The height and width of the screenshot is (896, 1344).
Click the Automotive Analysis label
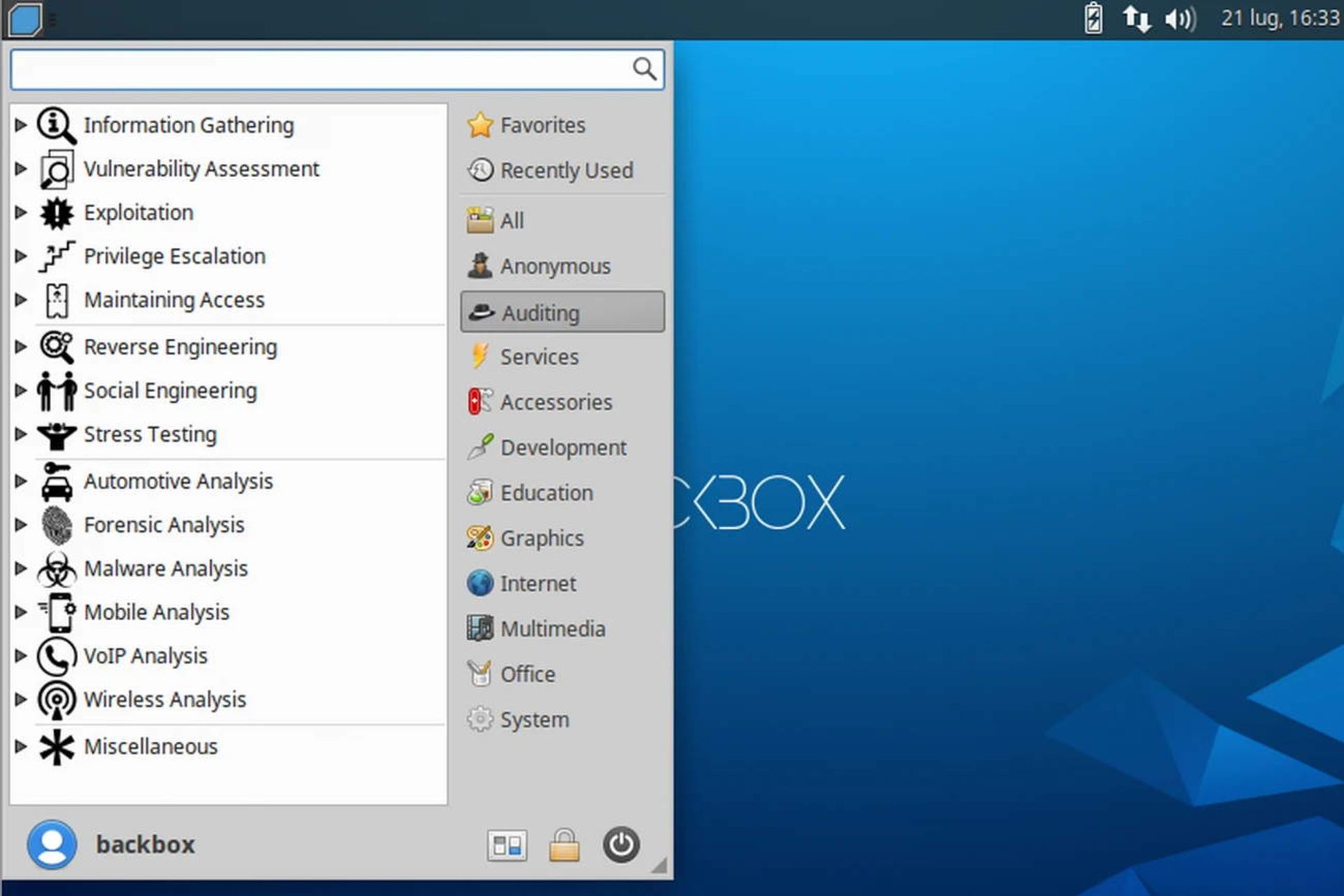(178, 482)
